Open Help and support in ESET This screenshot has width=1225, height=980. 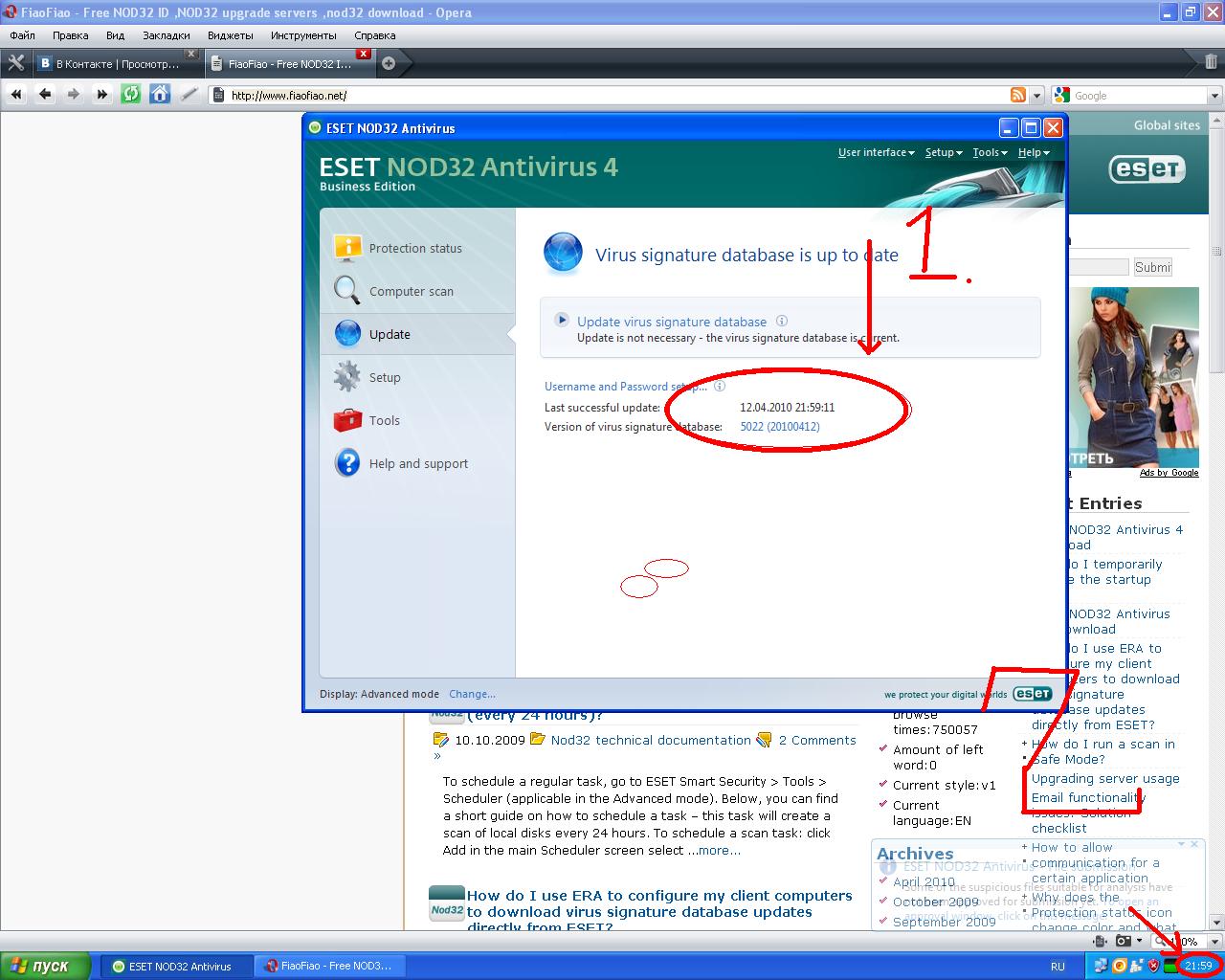pos(418,463)
